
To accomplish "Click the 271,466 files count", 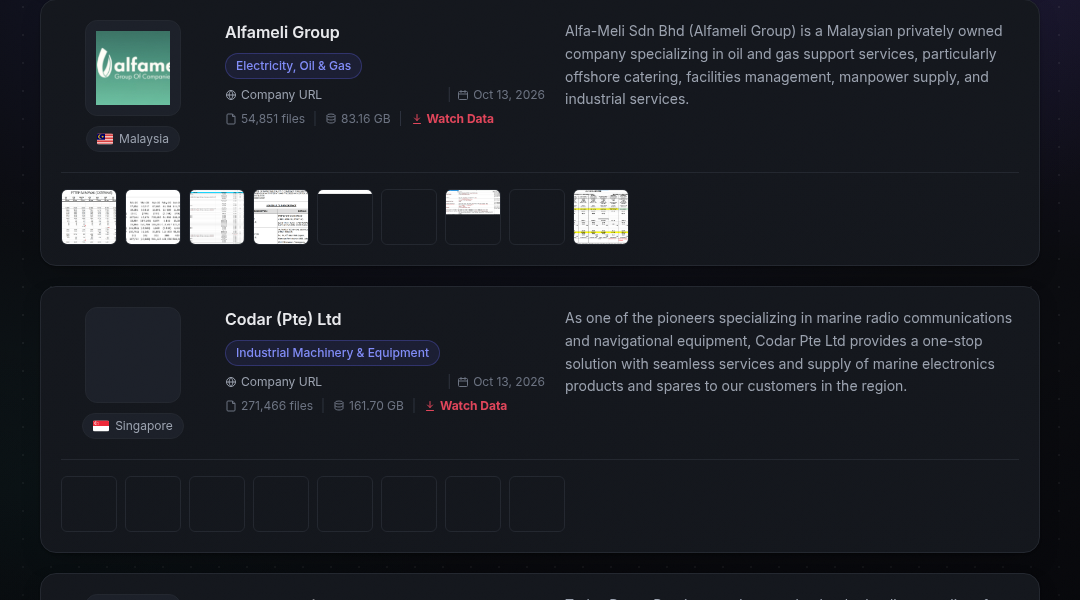I will pos(277,406).
